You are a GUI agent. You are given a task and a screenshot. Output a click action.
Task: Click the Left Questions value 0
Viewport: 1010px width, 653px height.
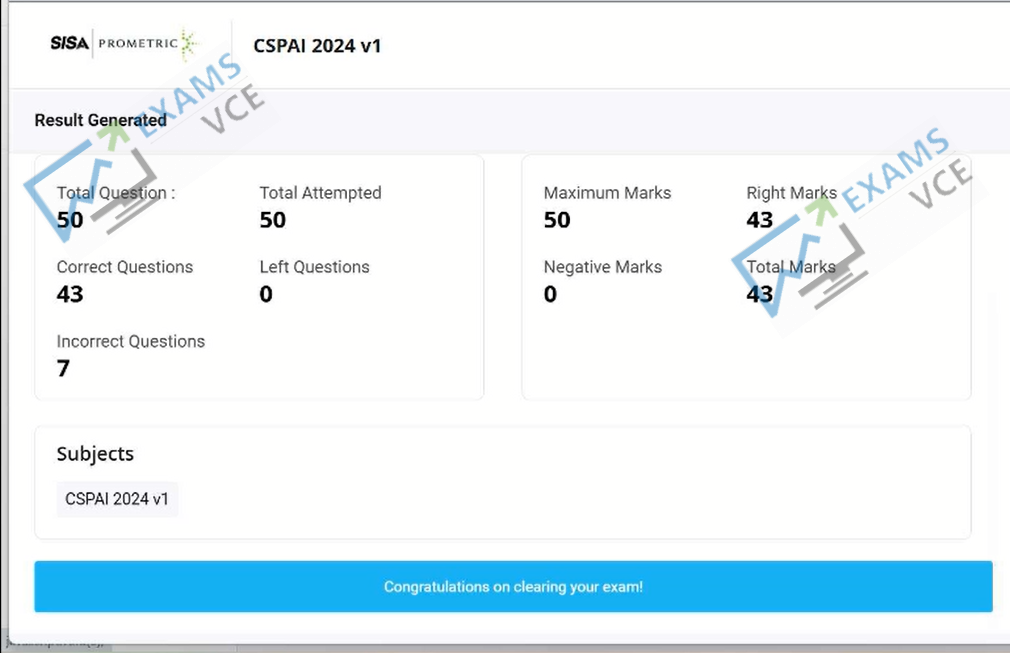(266, 294)
